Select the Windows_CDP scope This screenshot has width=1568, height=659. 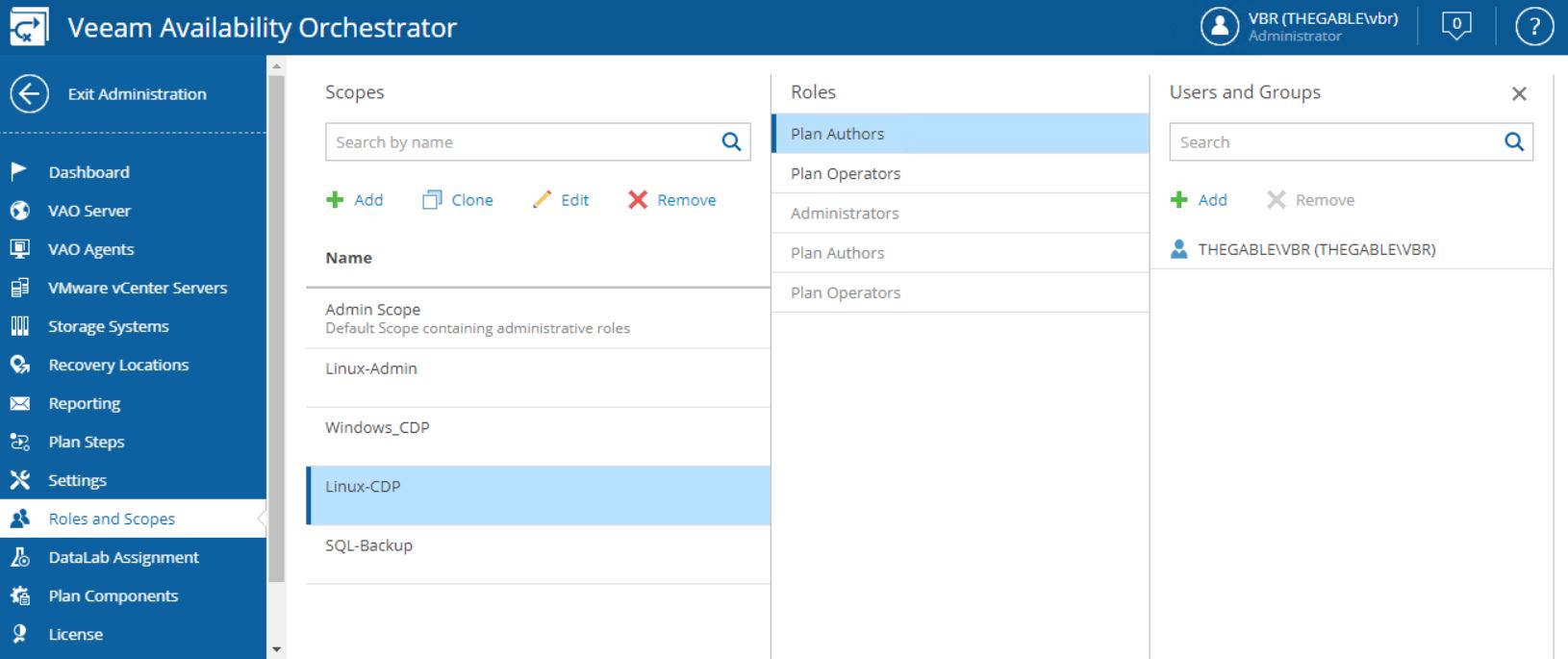pyautogui.click(x=538, y=437)
